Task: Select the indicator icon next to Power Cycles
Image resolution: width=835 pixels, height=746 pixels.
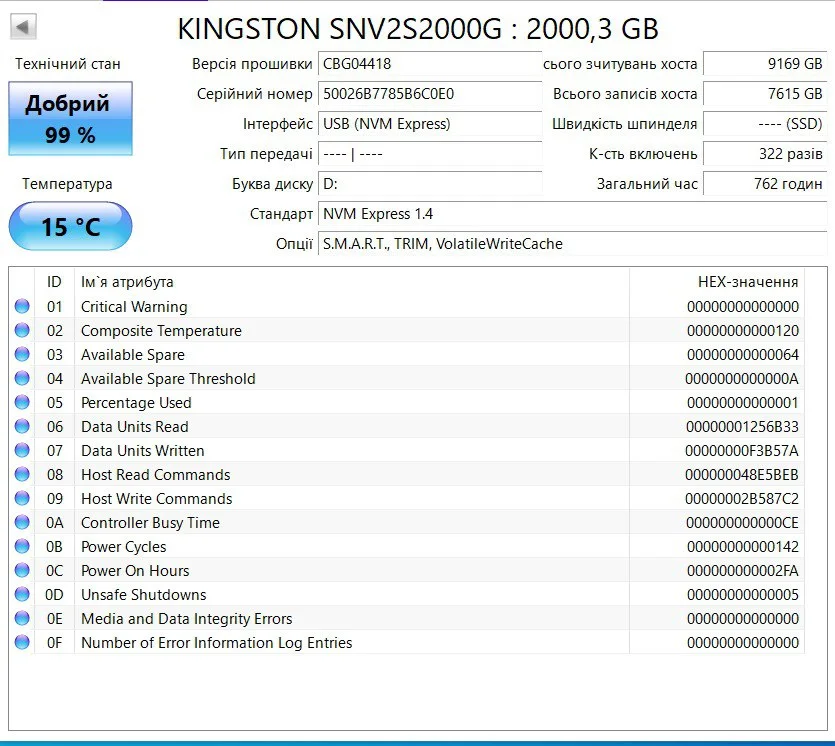Action: pos(22,546)
